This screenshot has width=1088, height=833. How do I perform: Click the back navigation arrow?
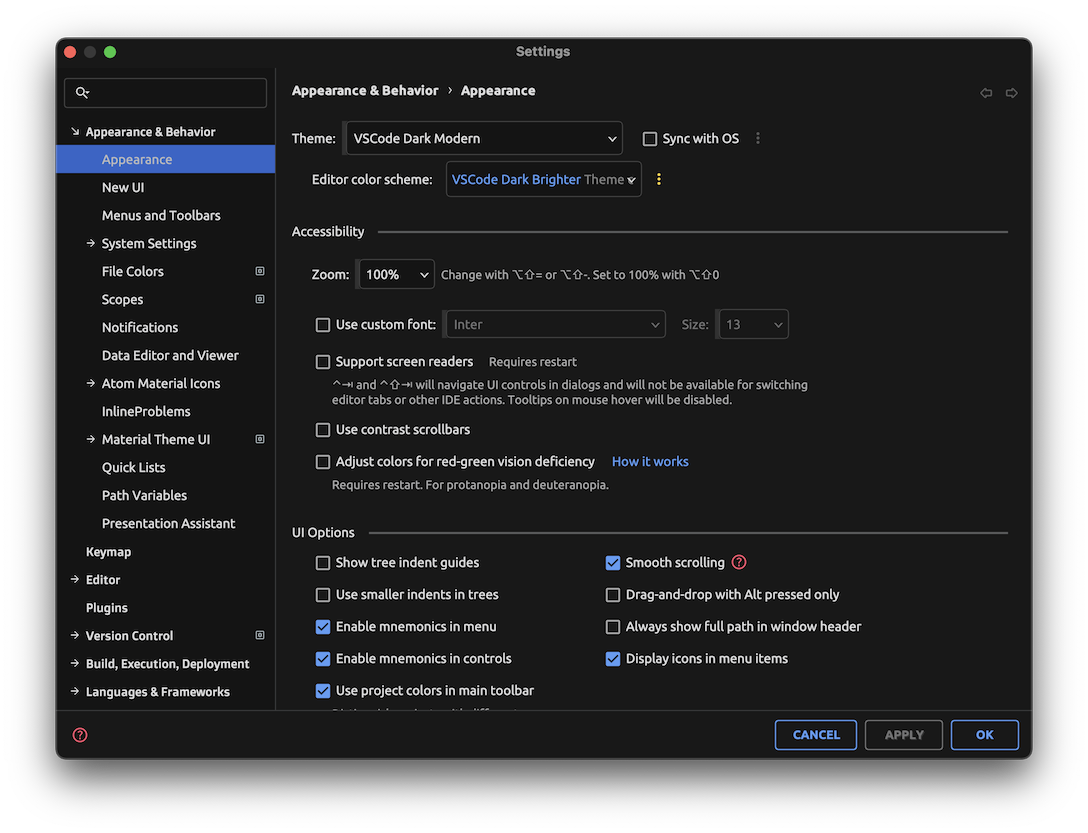pos(986,92)
